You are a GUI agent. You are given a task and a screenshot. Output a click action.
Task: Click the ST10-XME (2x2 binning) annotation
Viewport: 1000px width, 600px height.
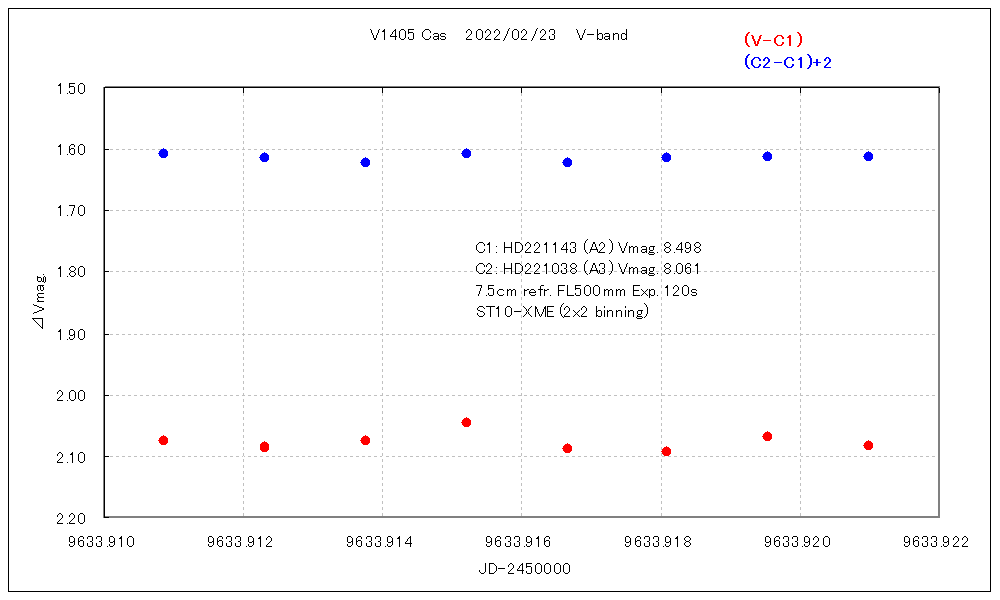tap(562, 311)
